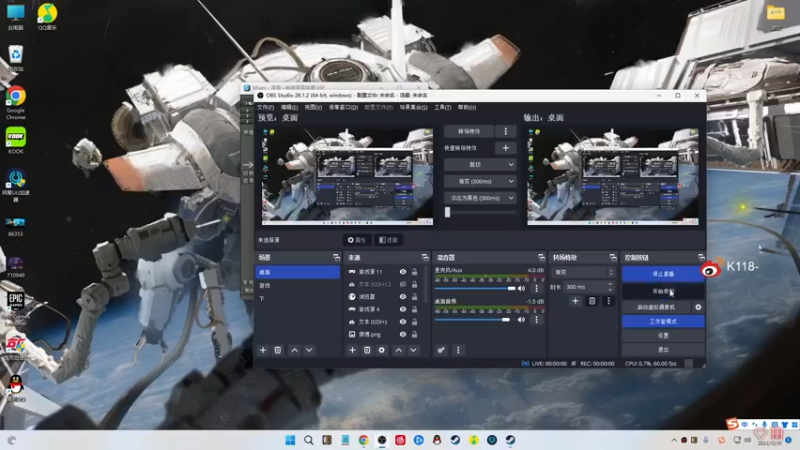Hide the 微博.png source
This screenshot has height=450, width=800.
(403, 334)
